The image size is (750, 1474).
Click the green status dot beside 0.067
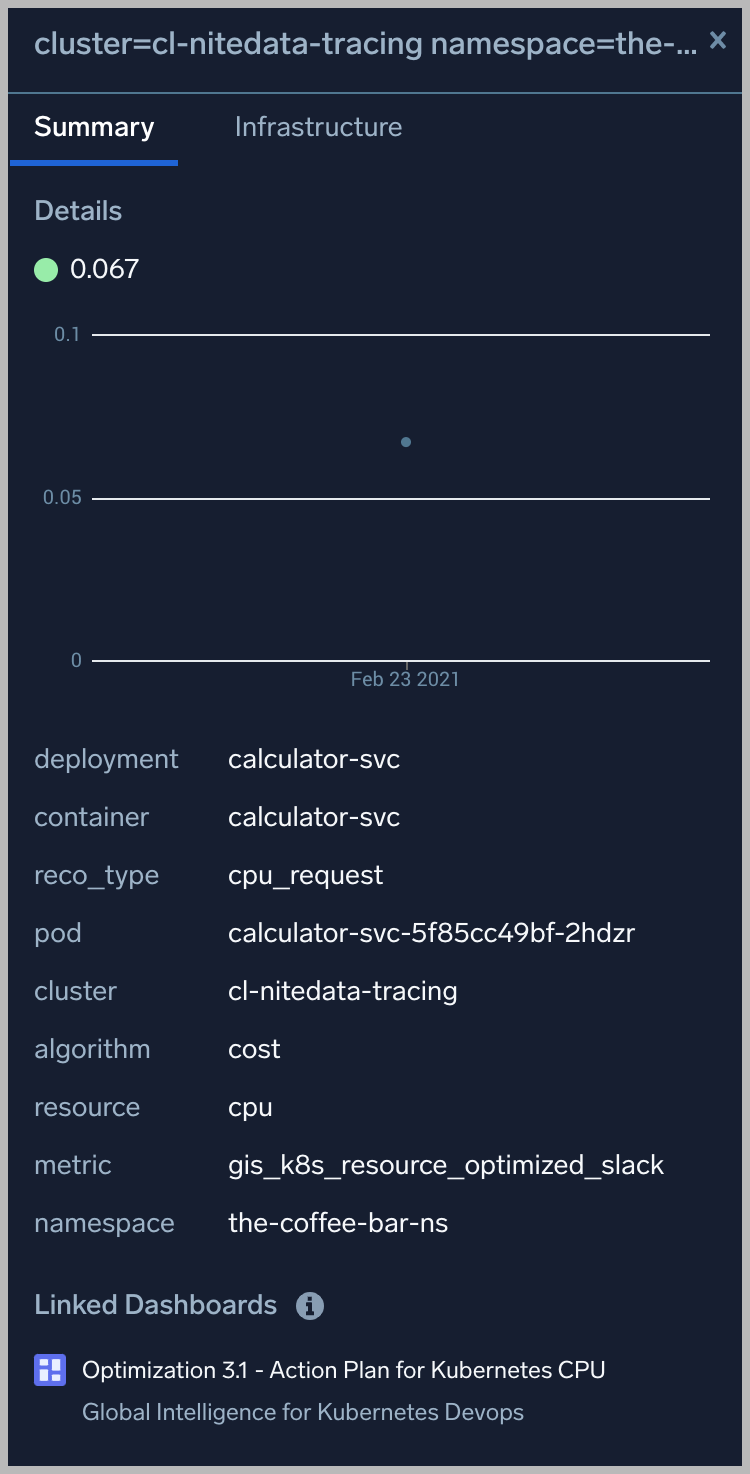[x=46, y=270]
